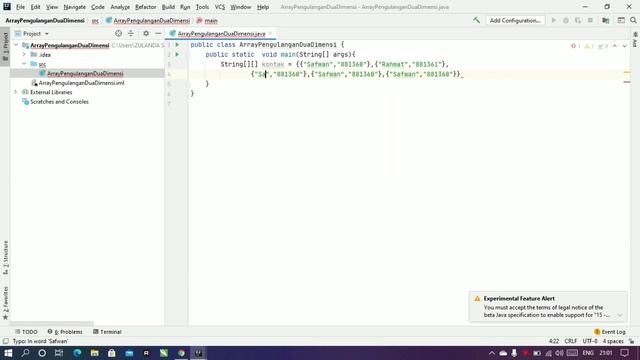The width and height of the screenshot is (640, 360).
Task: Click the main method breadcrumb
Action: 207,20
